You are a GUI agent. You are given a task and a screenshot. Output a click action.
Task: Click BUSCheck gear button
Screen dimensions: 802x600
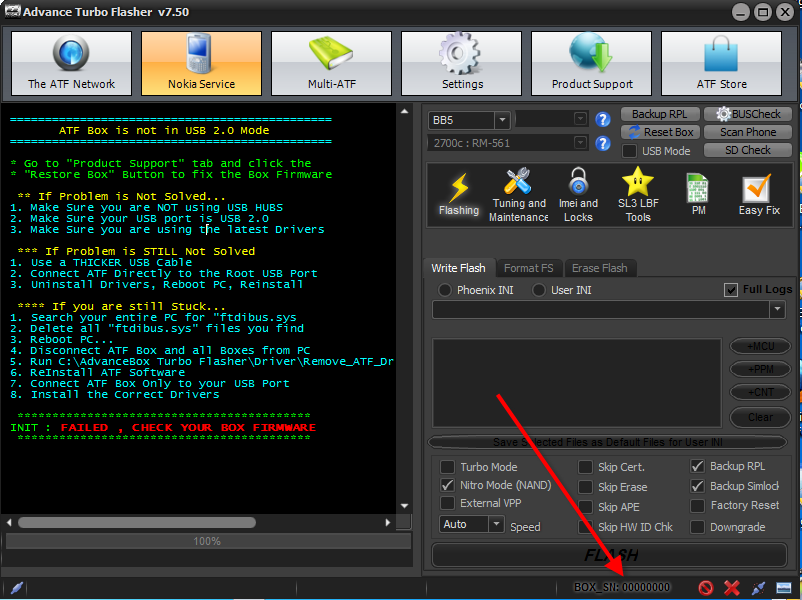coord(748,114)
